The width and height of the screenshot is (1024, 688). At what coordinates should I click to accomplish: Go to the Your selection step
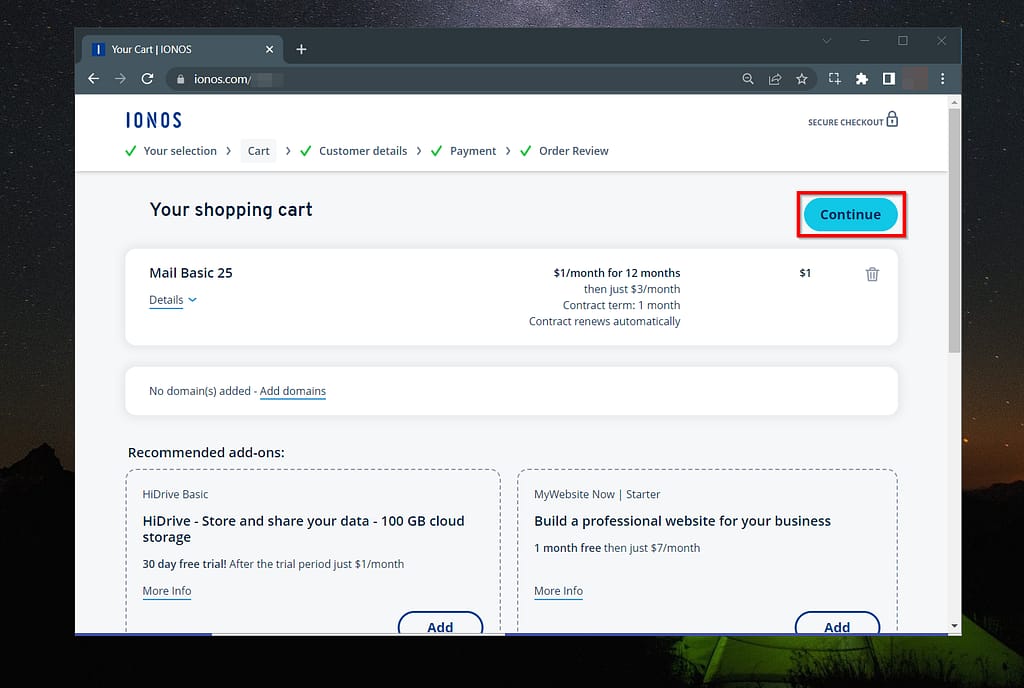[180, 151]
